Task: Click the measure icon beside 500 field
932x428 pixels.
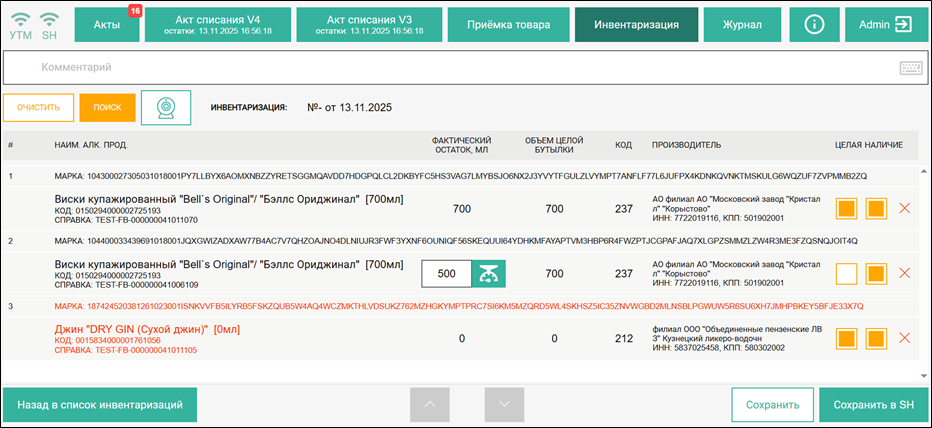Action: click(x=489, y=273)
